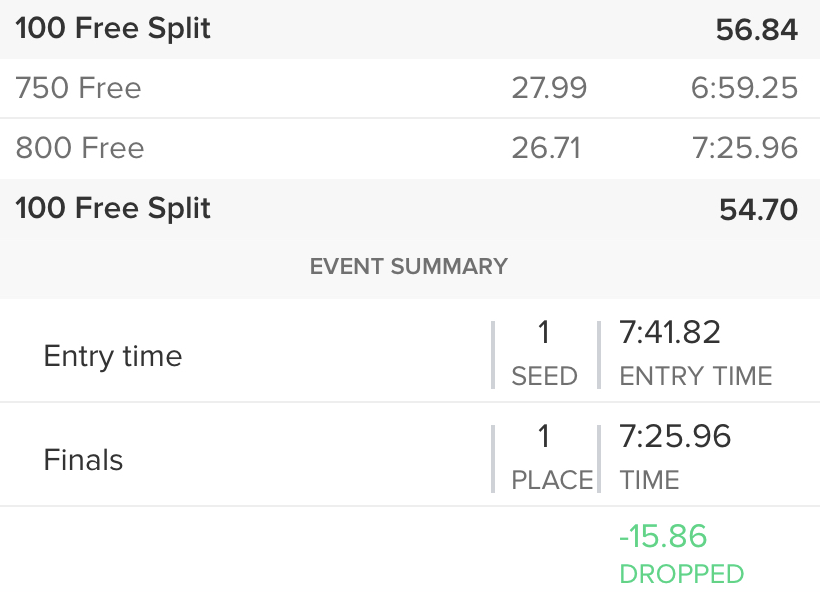Click the 26.71 split value
The height and width of the screenshot is (592, 820).
[x=546, y=148]
